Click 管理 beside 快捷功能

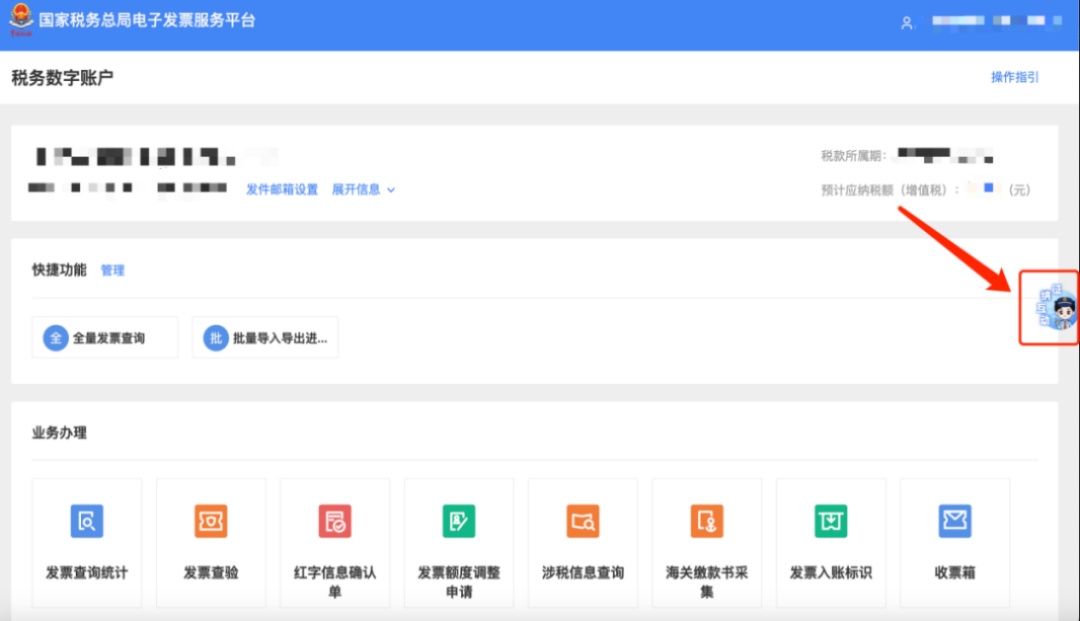pos(113,270)
